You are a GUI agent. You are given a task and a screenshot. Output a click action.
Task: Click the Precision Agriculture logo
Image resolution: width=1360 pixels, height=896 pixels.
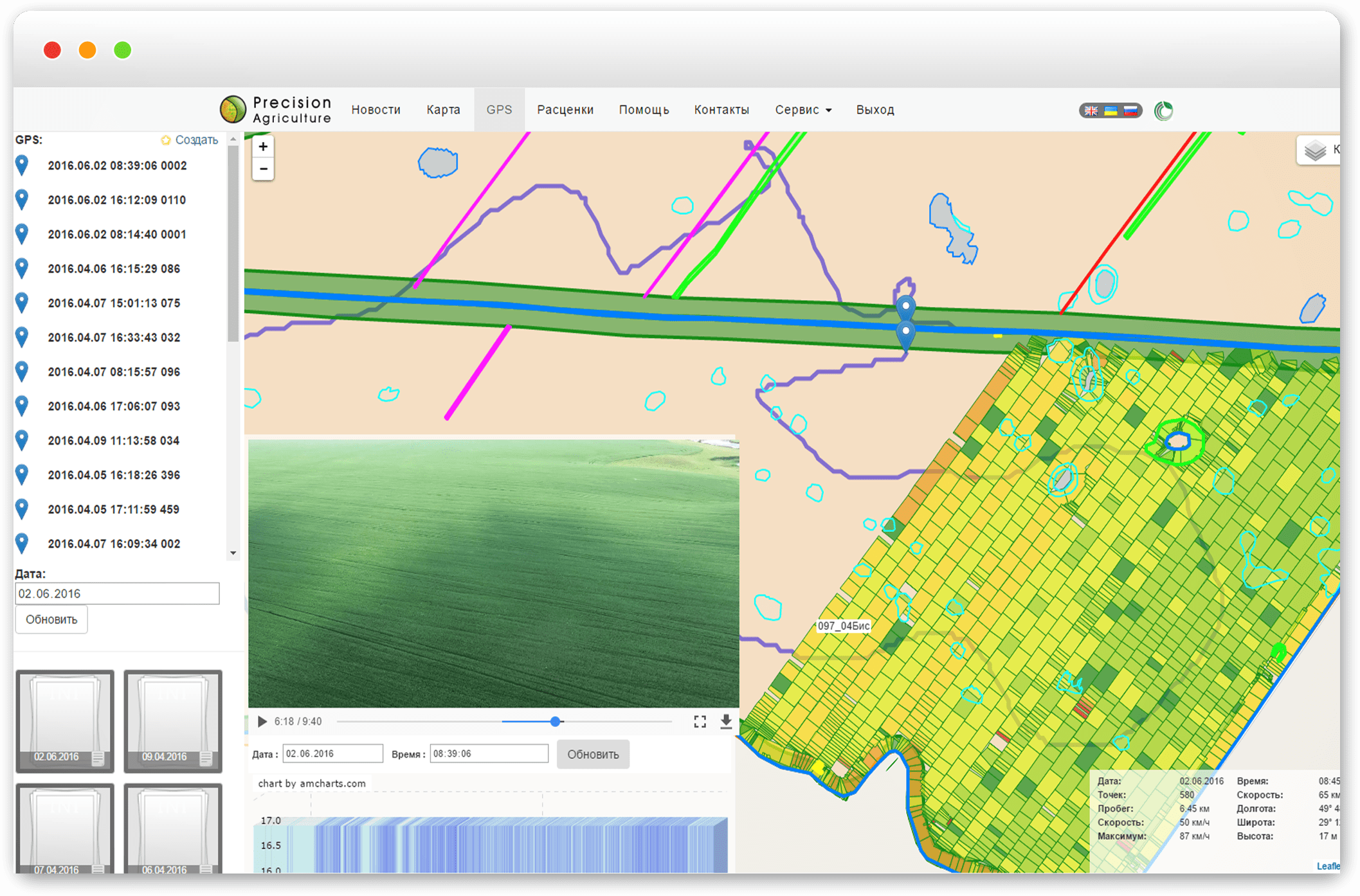point(275,110)
